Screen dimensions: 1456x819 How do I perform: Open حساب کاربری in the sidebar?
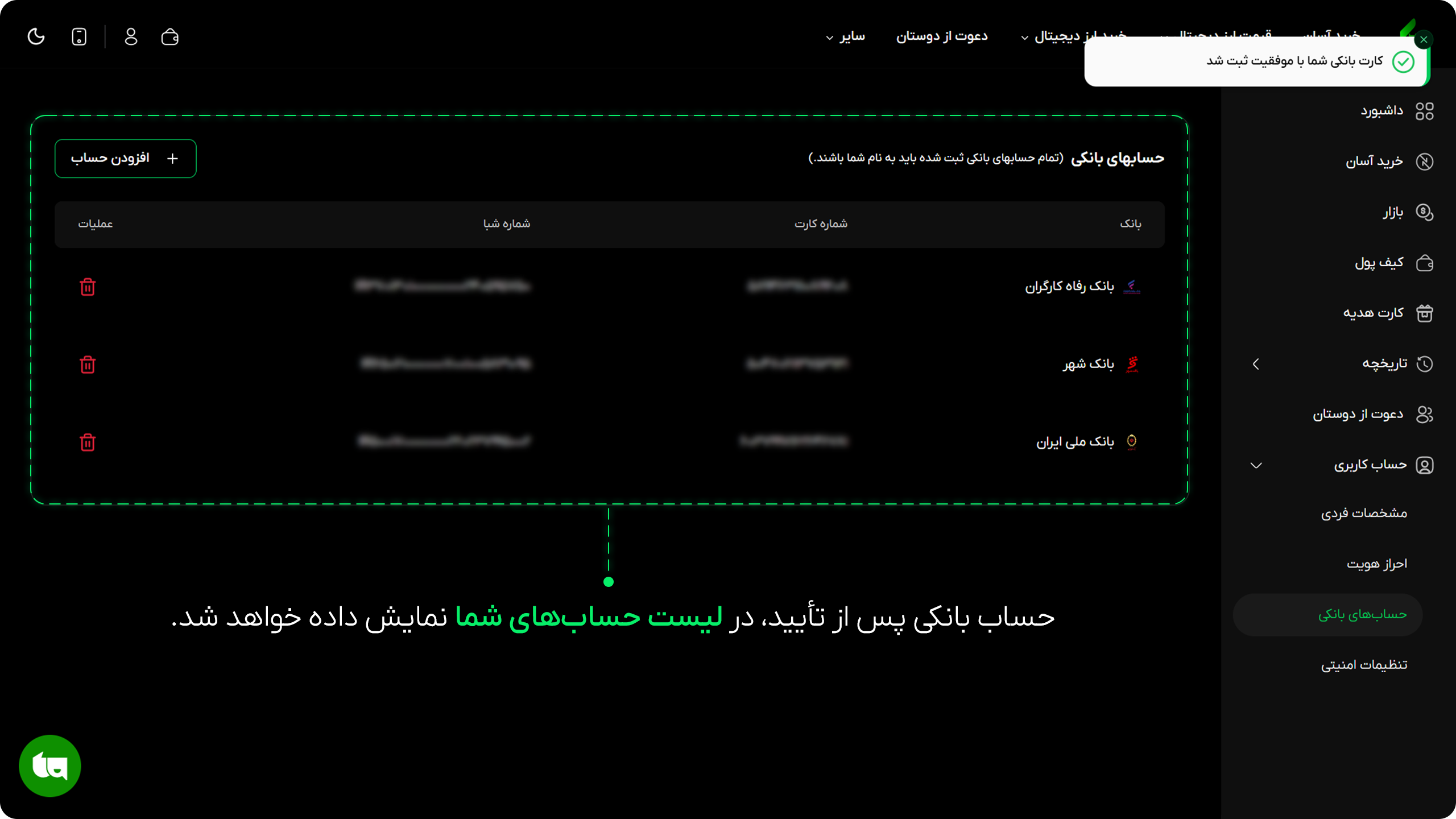[x=1370, y=465]
